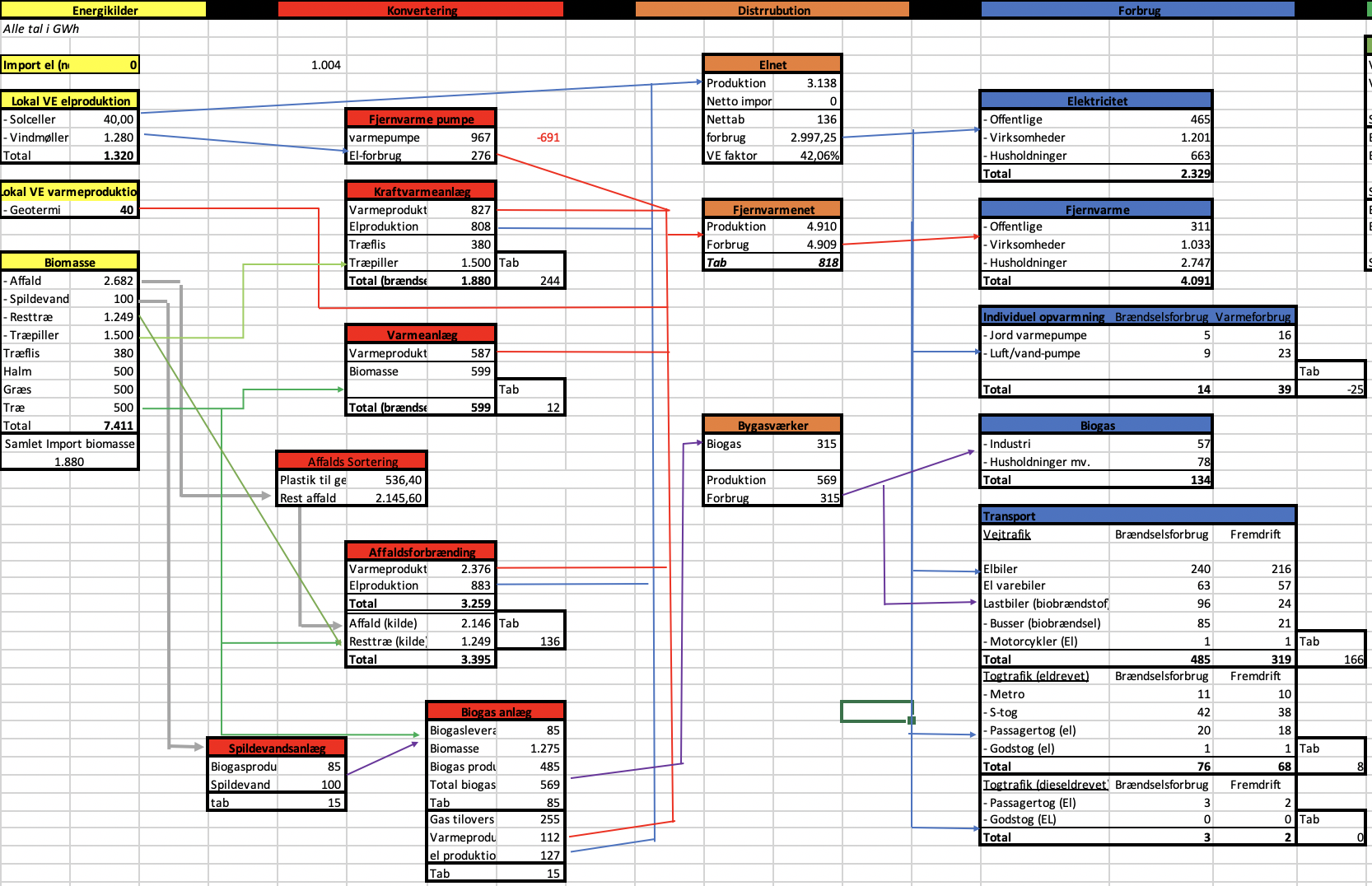Select the Varmeanlæg header
The width and height of the screenshot is (1372, 886).
click(421, 334)
